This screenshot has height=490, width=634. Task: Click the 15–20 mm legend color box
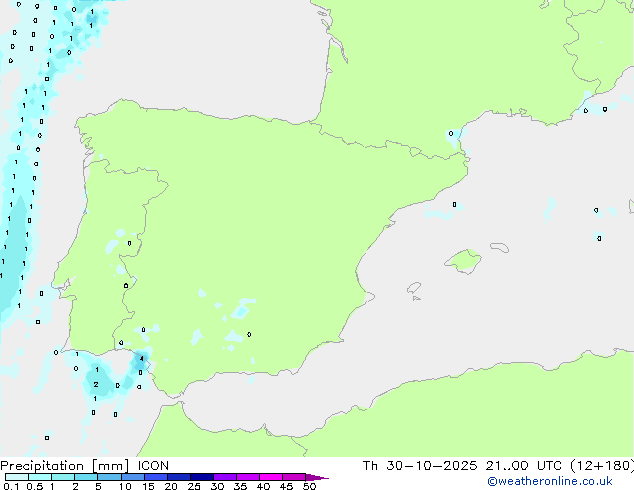click(155, 477)
